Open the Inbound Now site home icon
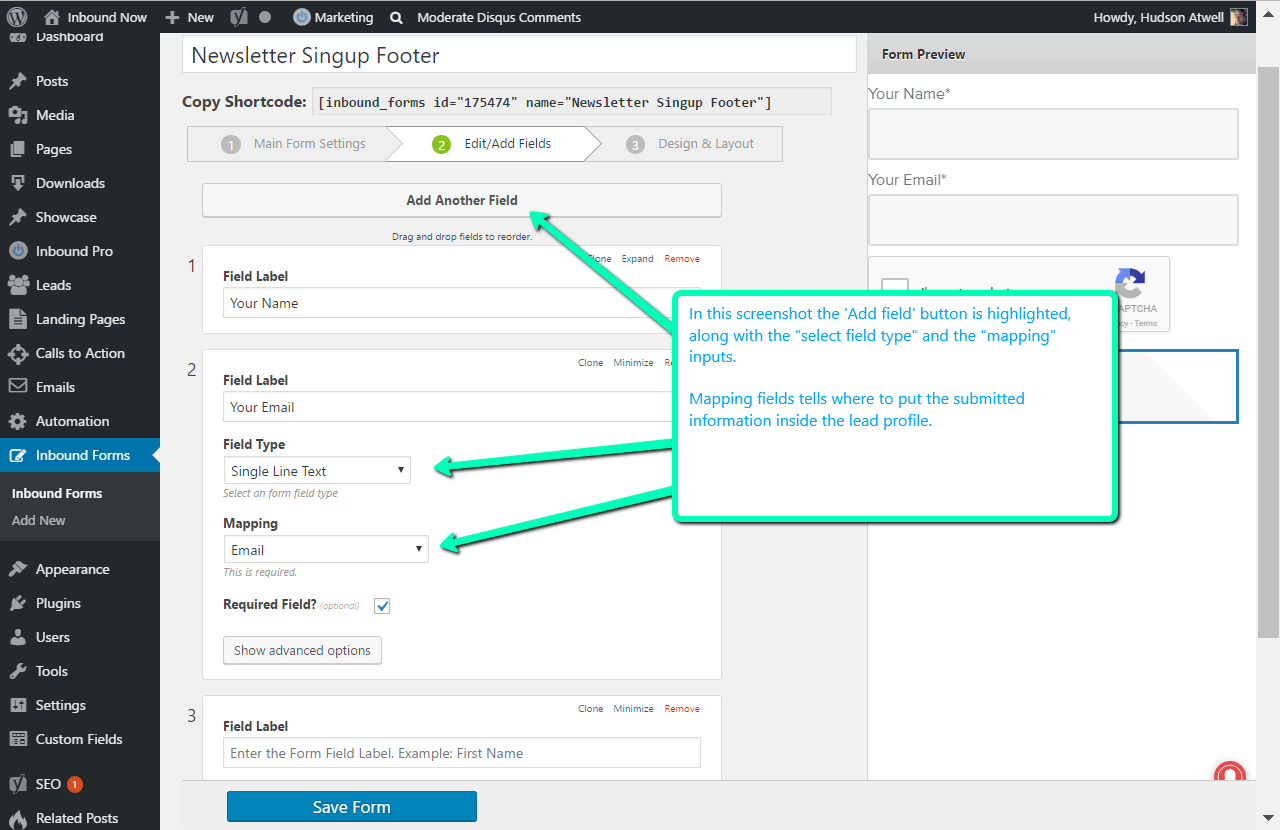This screenshot has height=830, width=1280. point(52,17)
